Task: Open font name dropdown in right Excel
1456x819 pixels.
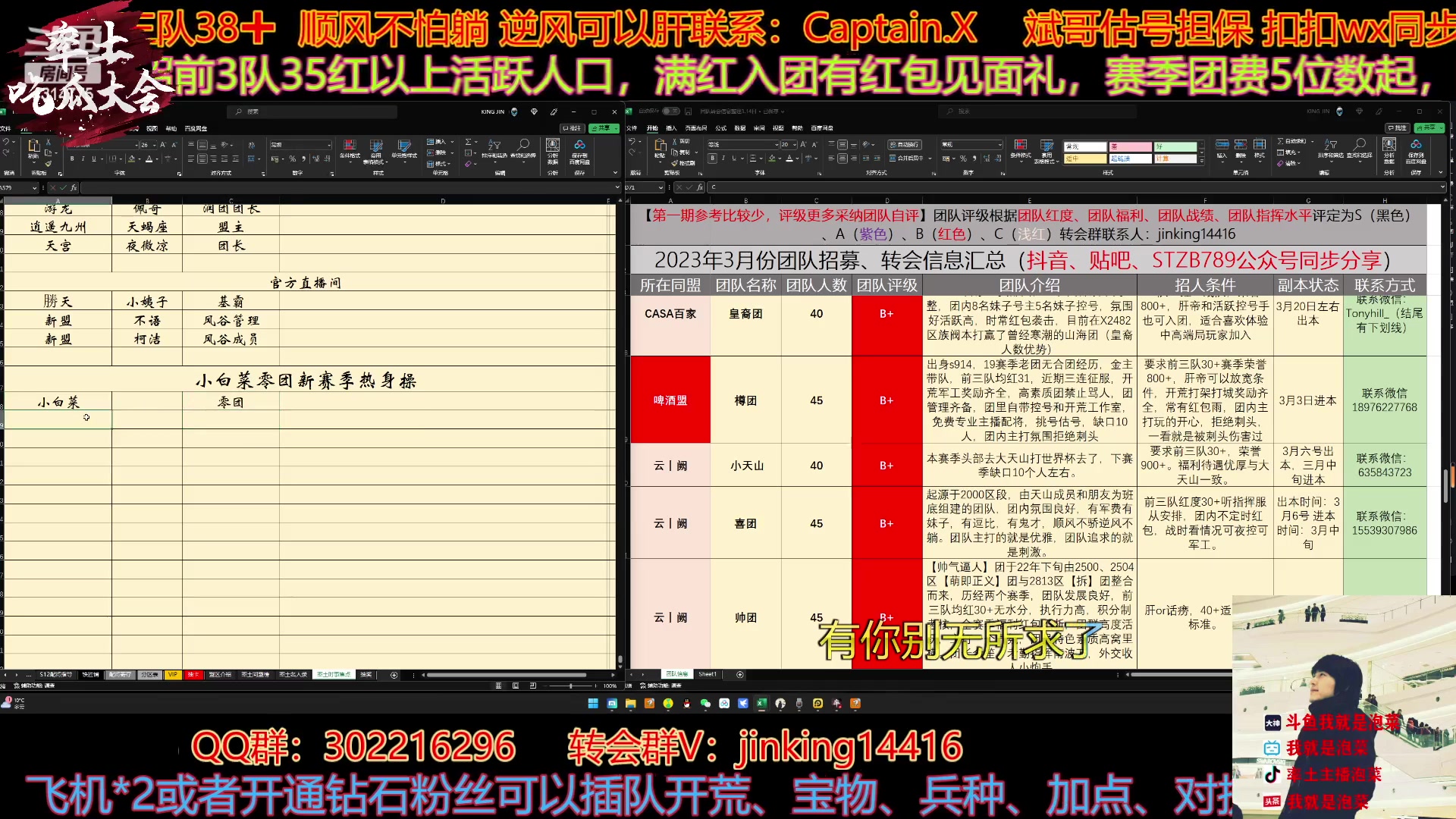Action: click(777, 144)
